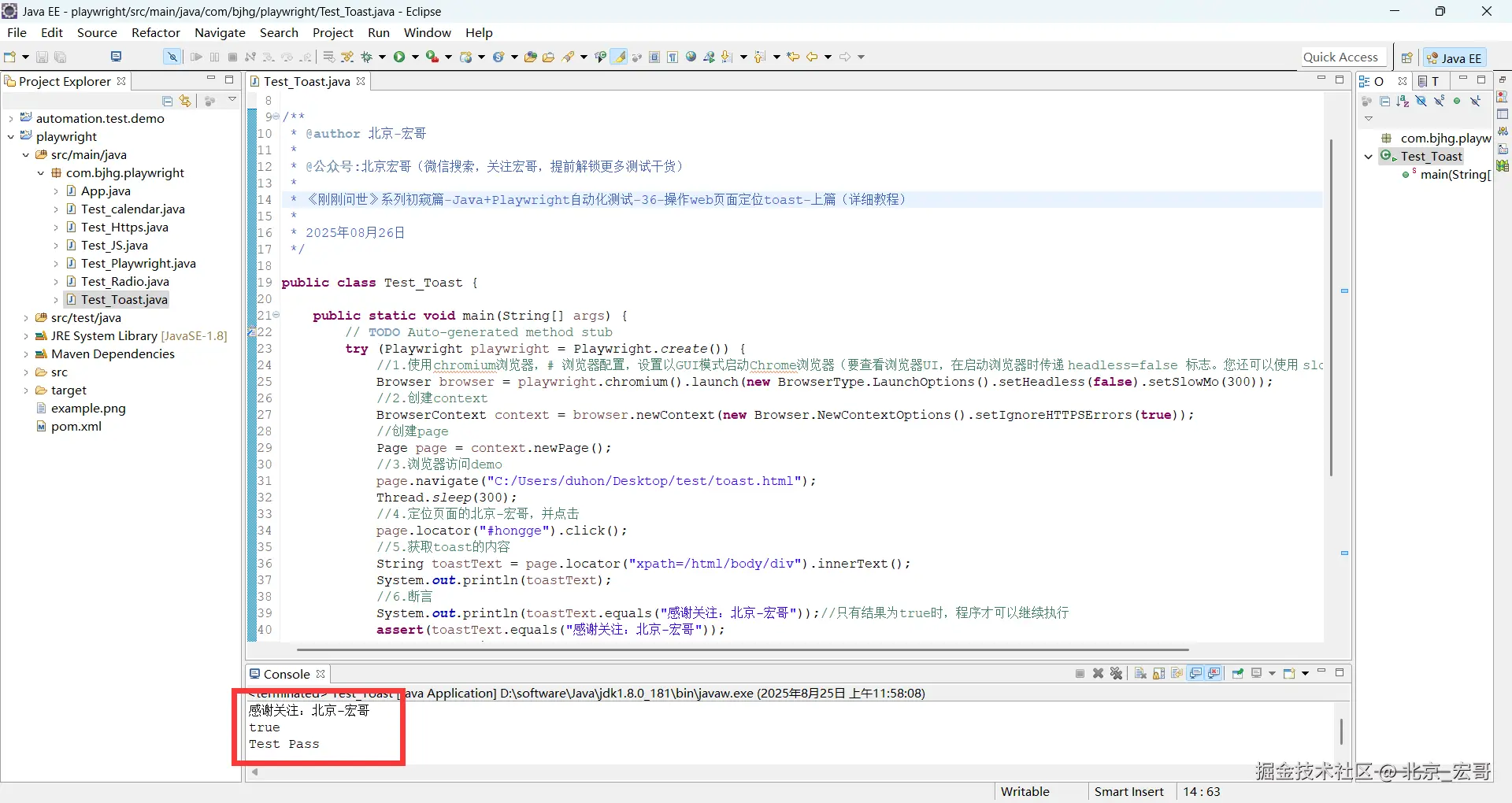The image size is (1512, 803).
Task: Toggle Show Console on Standard Out change
Action: pos(1196,674)
